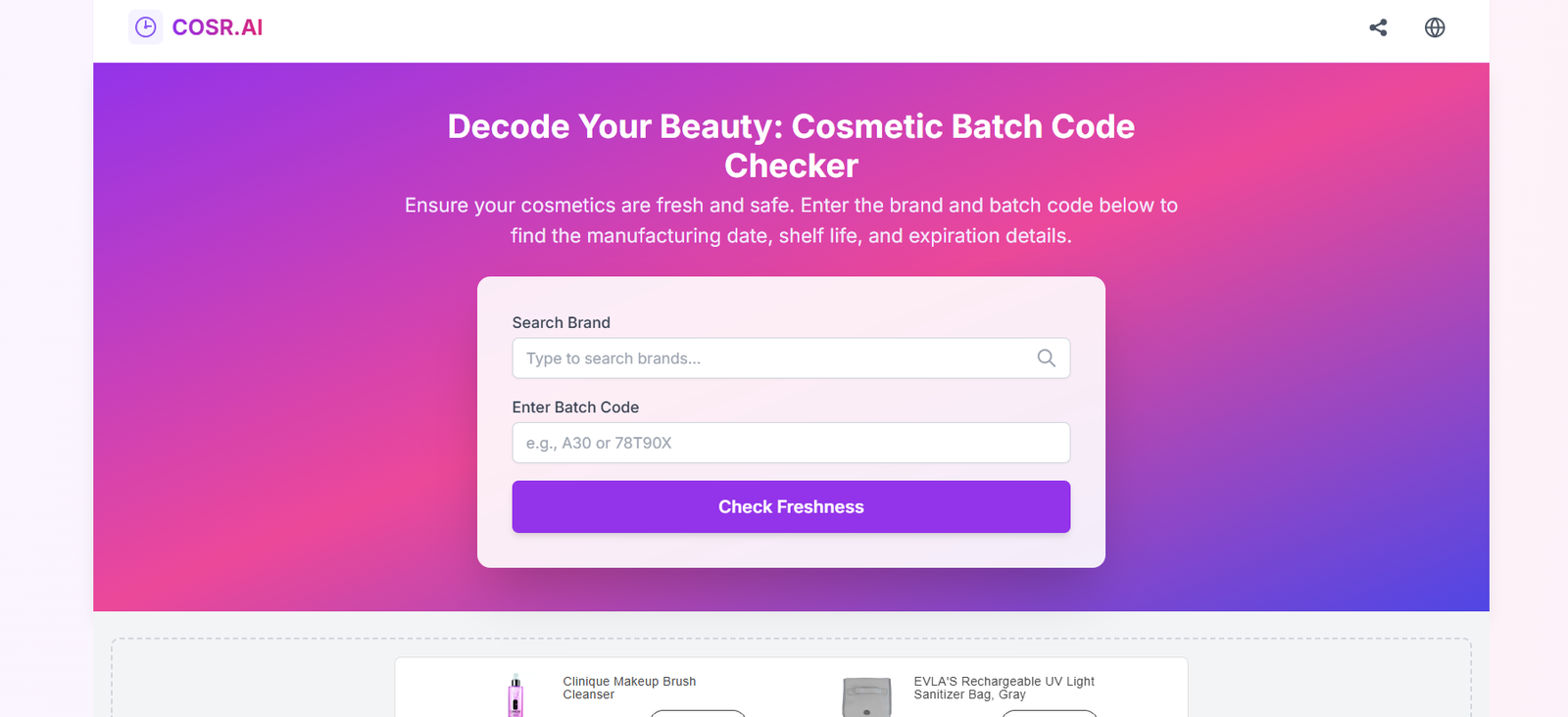1568x717 pixels.
Task: Open the globe language selector
Action: pos(1435,27)
